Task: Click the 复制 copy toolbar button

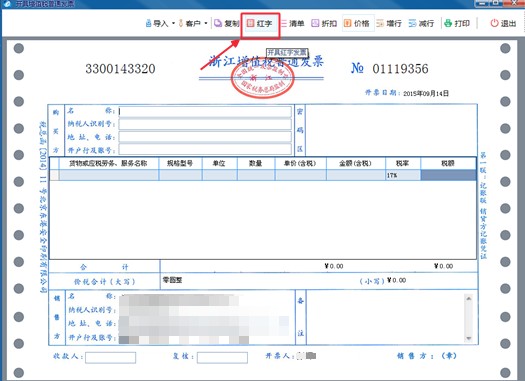Action: (227, 23)
